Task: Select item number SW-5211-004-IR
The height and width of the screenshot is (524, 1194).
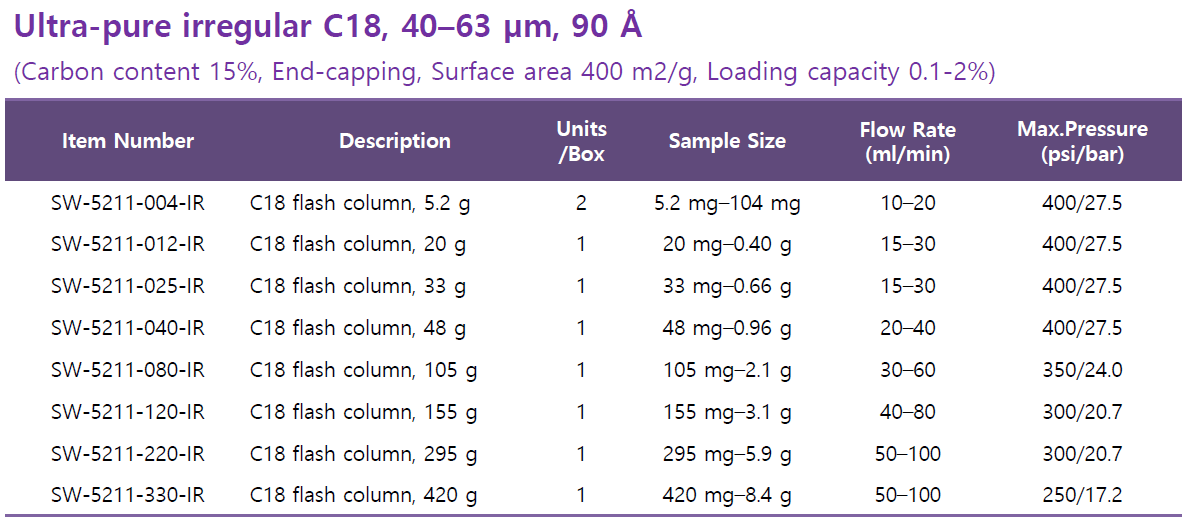Action: pos(128,204)
